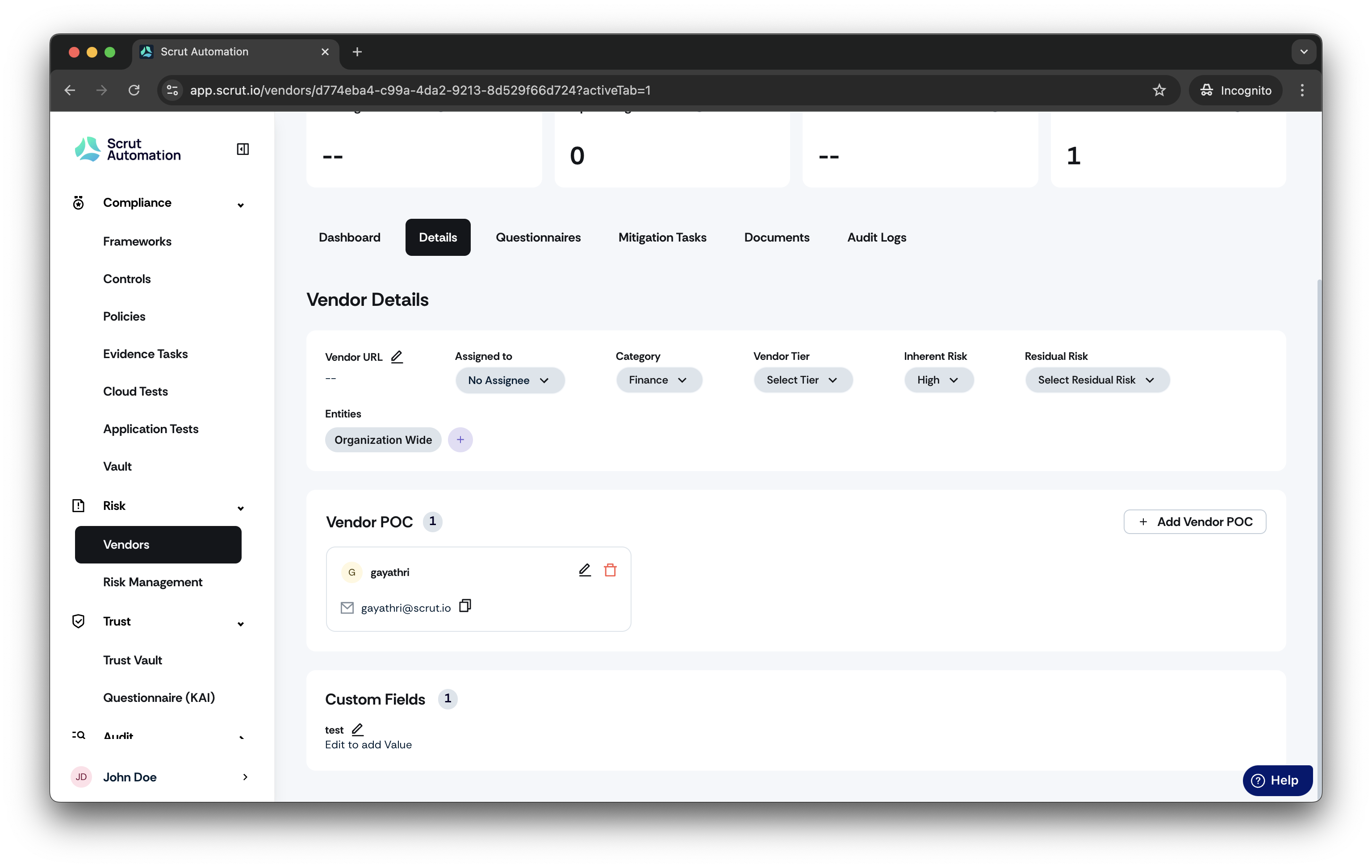Close the Scrut Automation browser tab
Screen dimensions: 1372x868
point(325,52)
